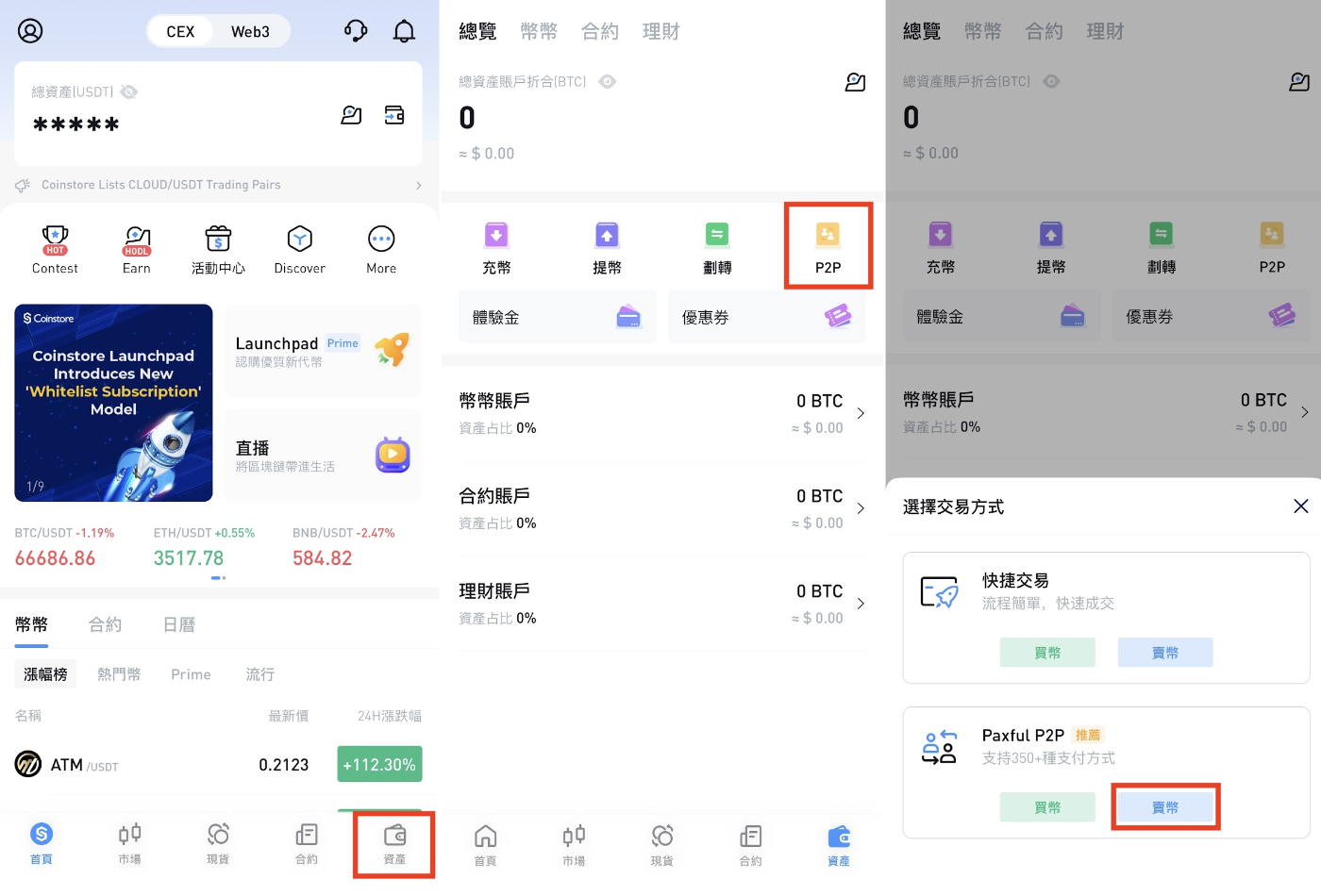Go to 現貨 in left bottom bar
Screen dimensions: 1321x896
(218, 843)
